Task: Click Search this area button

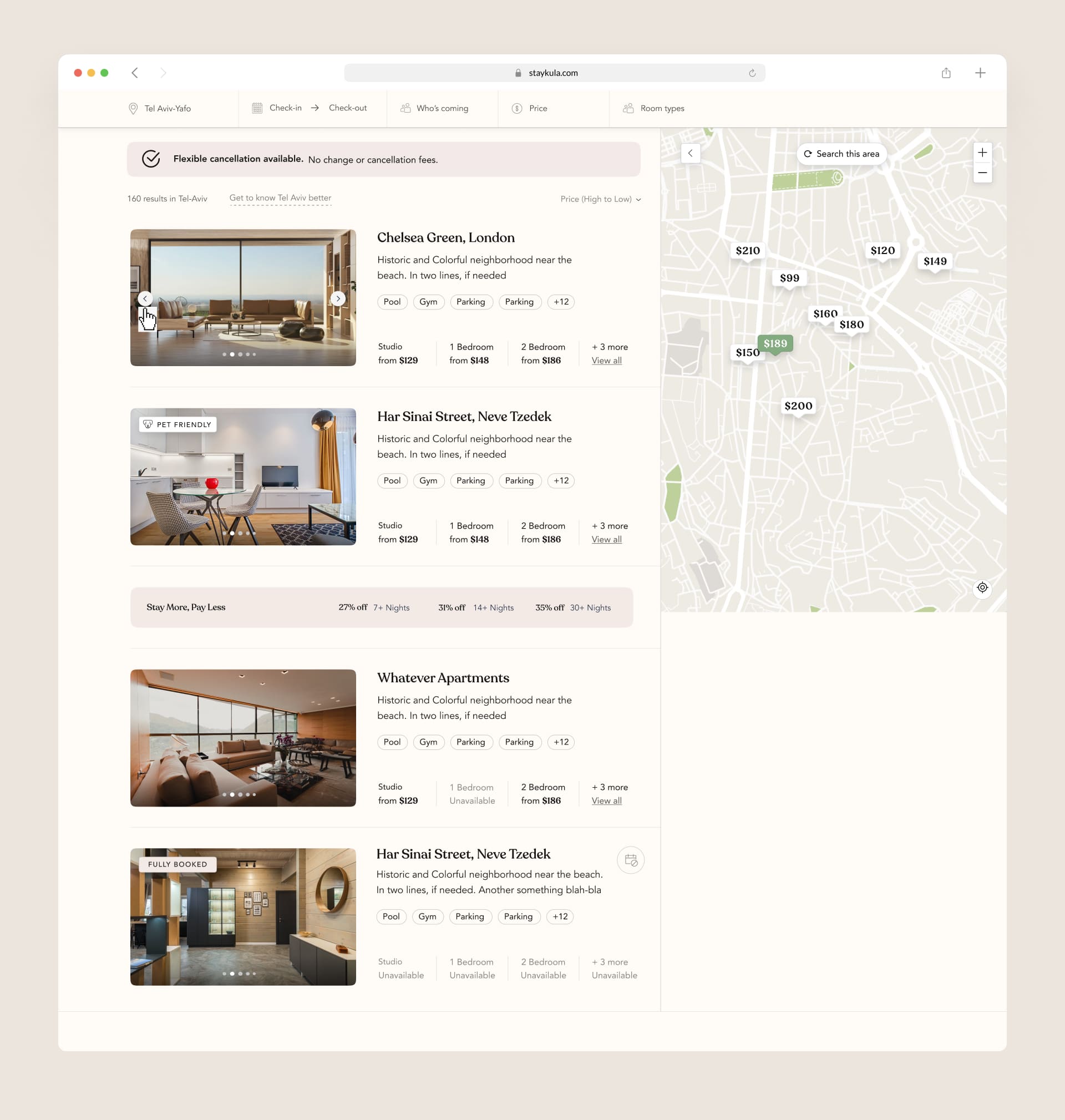Action: tap(841, 154)
